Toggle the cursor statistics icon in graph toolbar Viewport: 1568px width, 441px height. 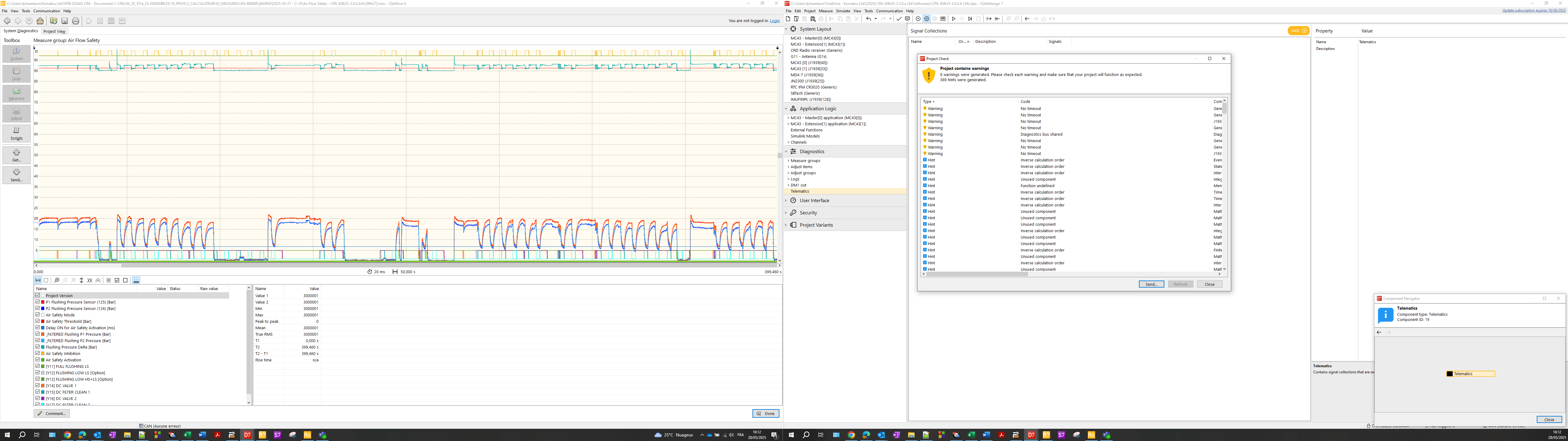coord(136,280)
